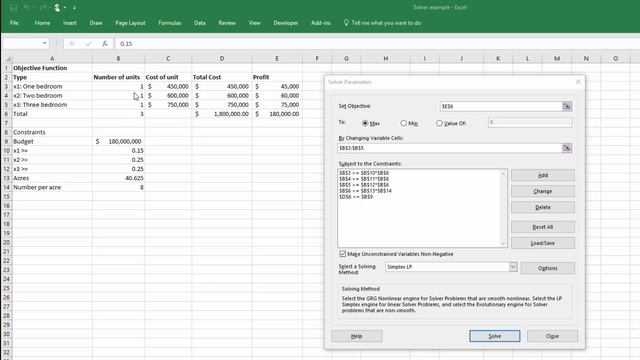Select the Objective Function cell A1
640x360 pixels.
pos(52,68)
